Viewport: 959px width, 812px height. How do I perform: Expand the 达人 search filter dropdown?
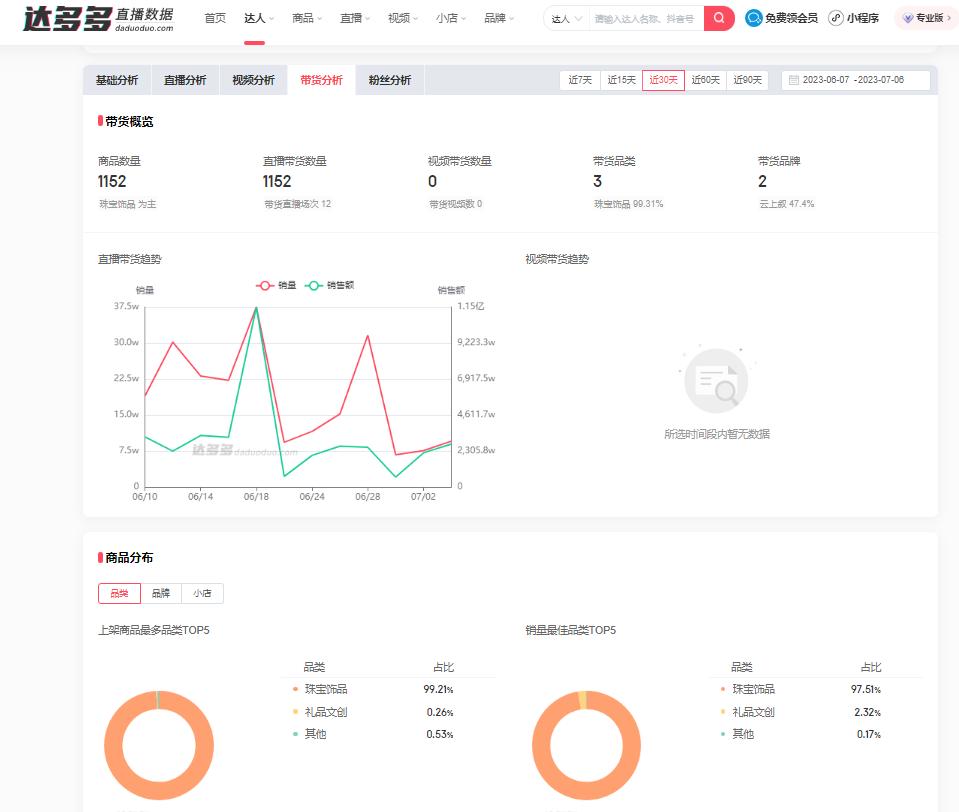click(x=565, y=18)
